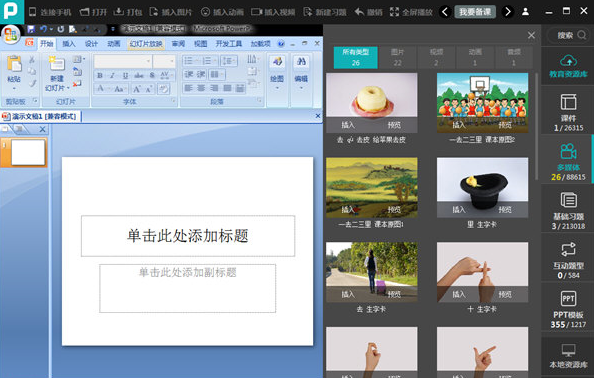Click 插入 on the peeled apple card

tap(348, 125)
